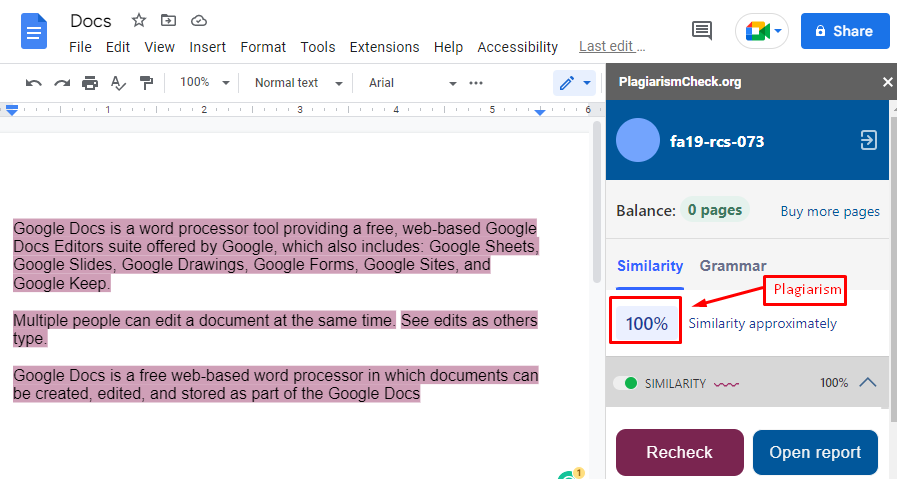Log out of PlagiarismCheck account

point(868,140)
